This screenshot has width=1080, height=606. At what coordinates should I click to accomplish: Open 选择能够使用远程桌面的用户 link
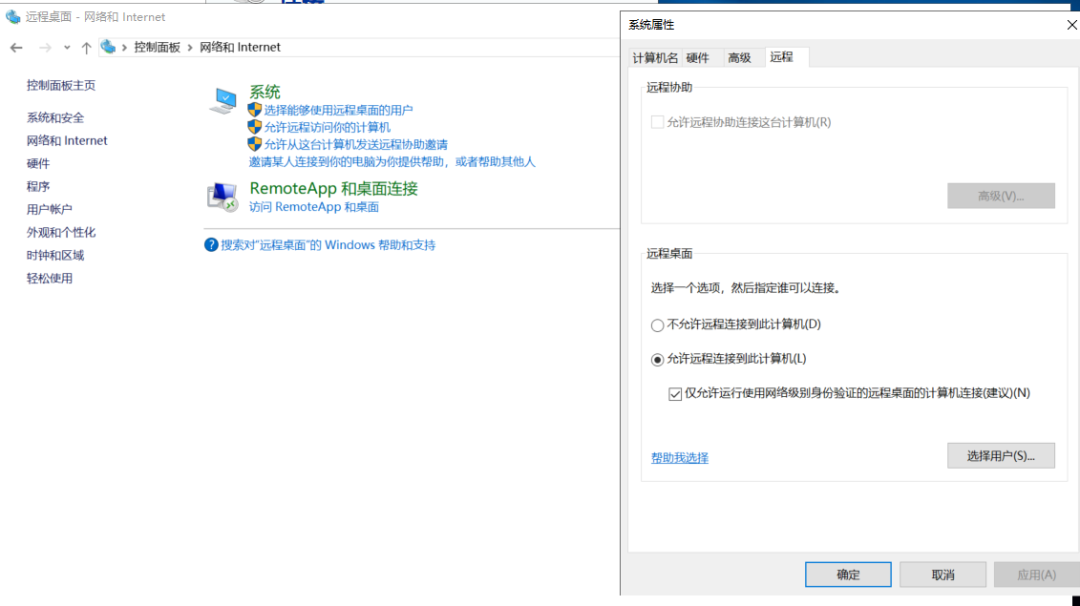[338, 110]
